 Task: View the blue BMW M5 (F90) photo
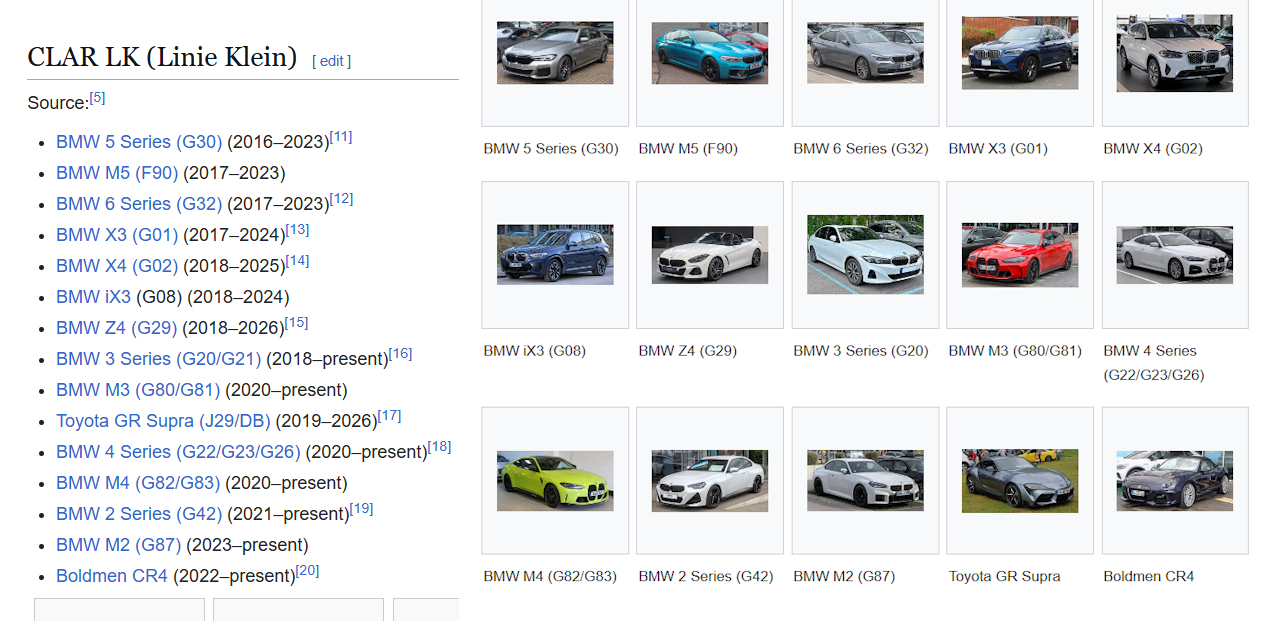point(710,53)
